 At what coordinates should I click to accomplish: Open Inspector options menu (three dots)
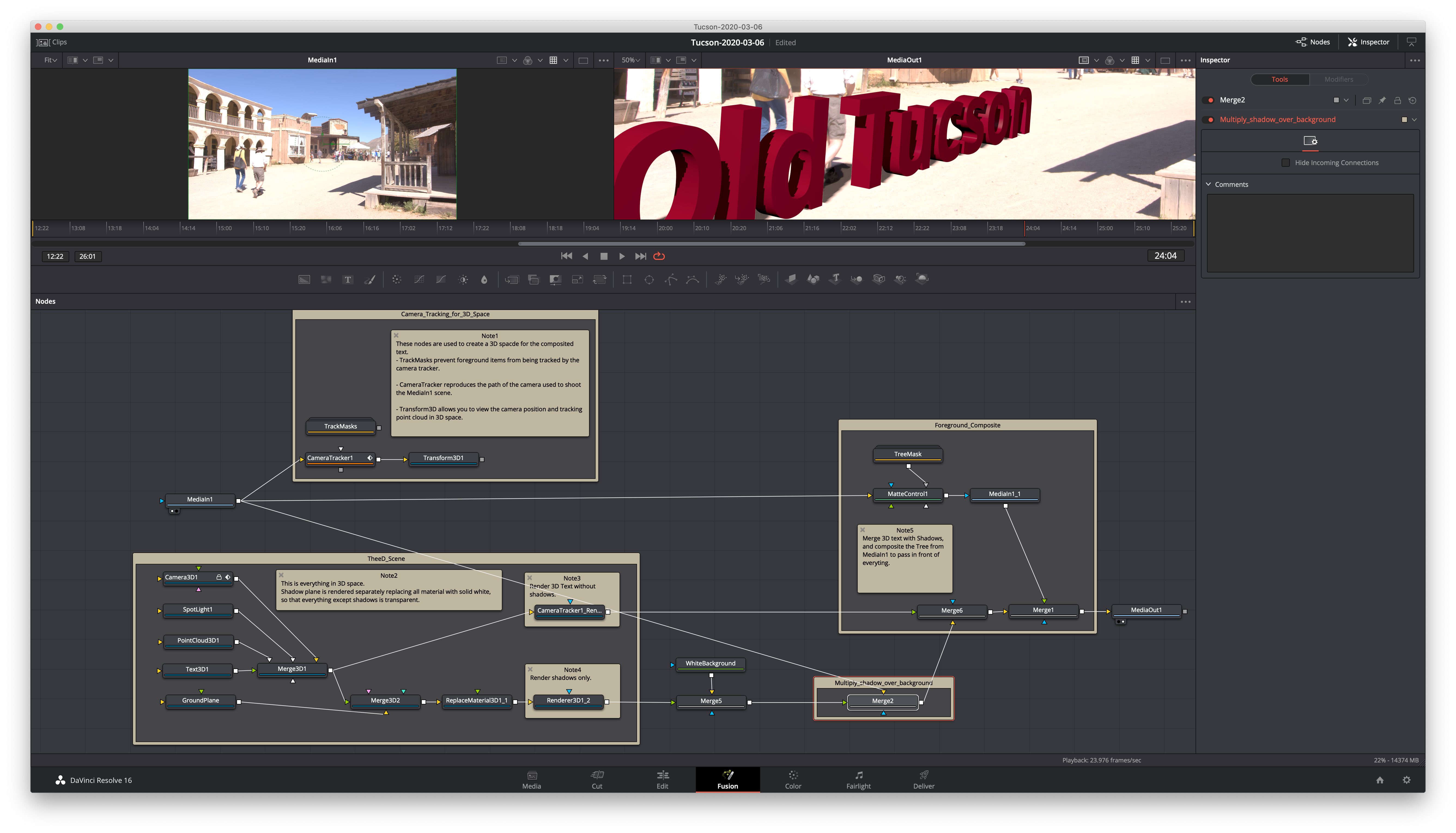(x=1415, y=60)
